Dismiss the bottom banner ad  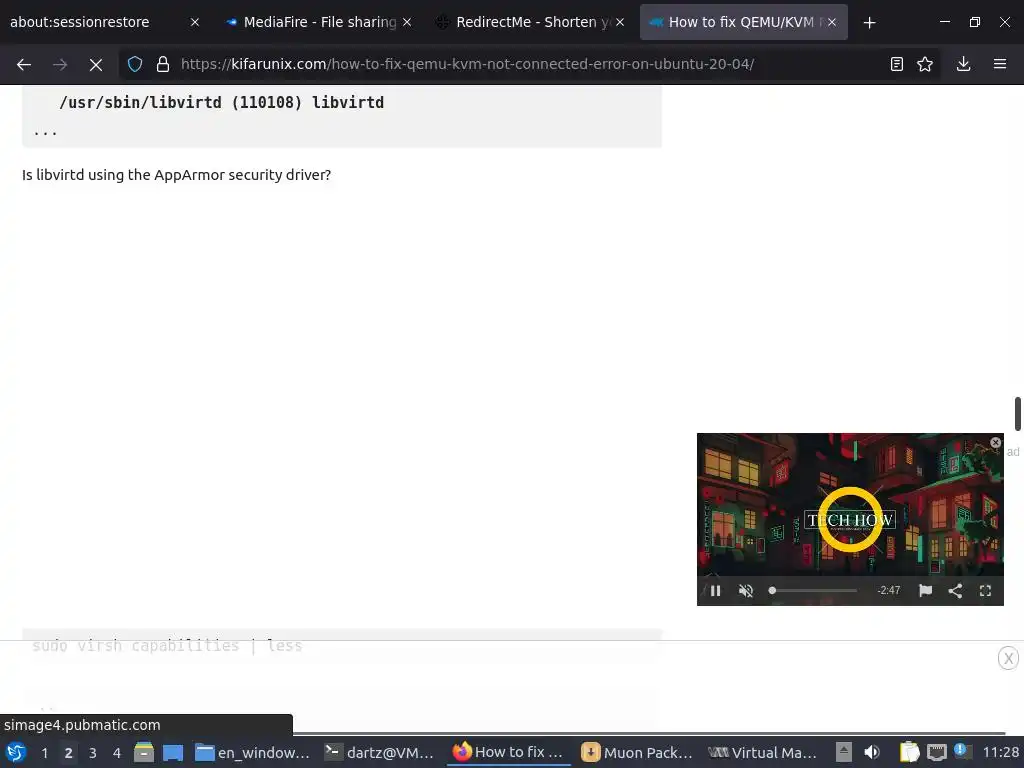pyautogui.click(x=1008, y=658)
